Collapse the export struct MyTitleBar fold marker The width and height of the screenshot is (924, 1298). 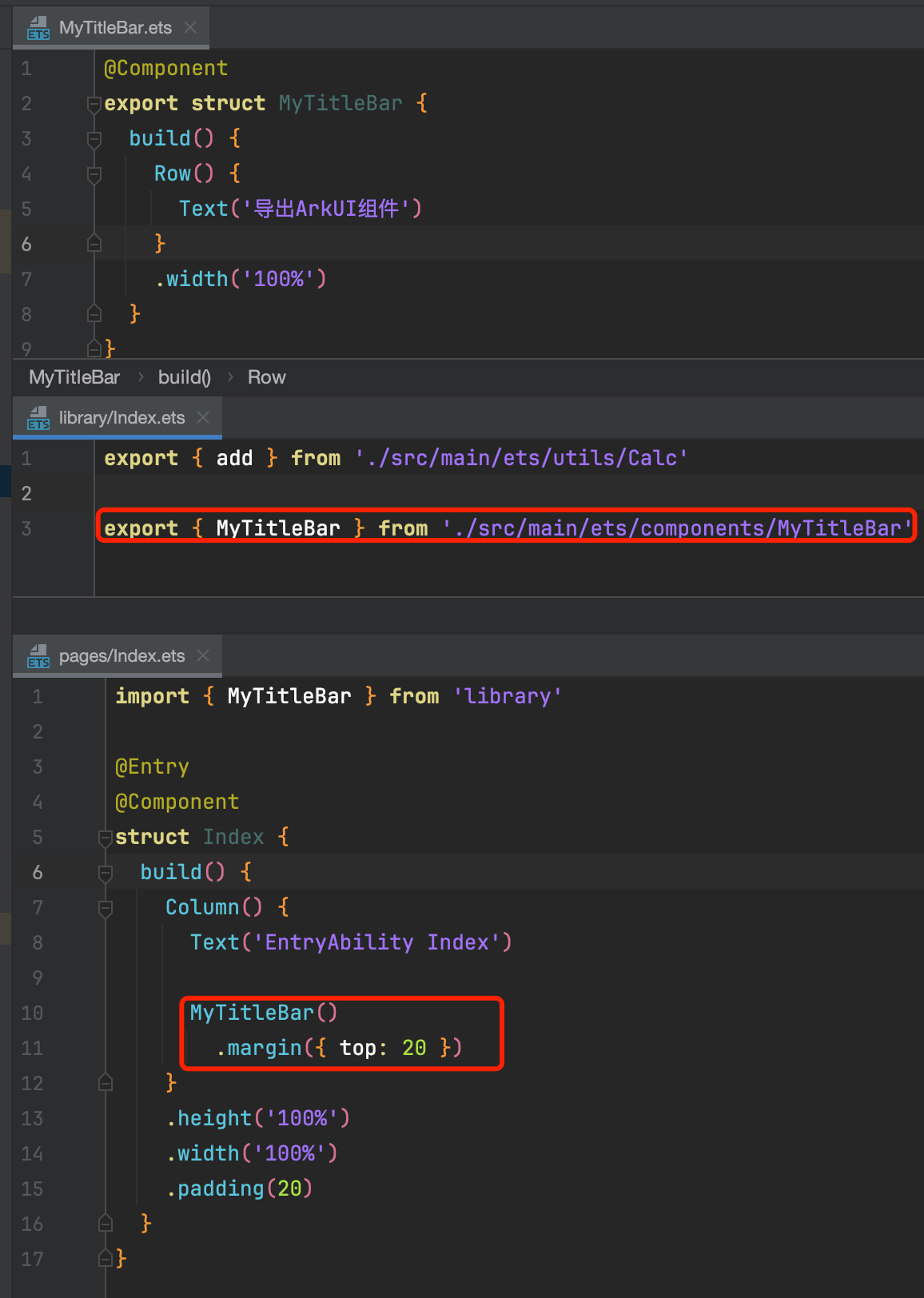click(94, 104)
